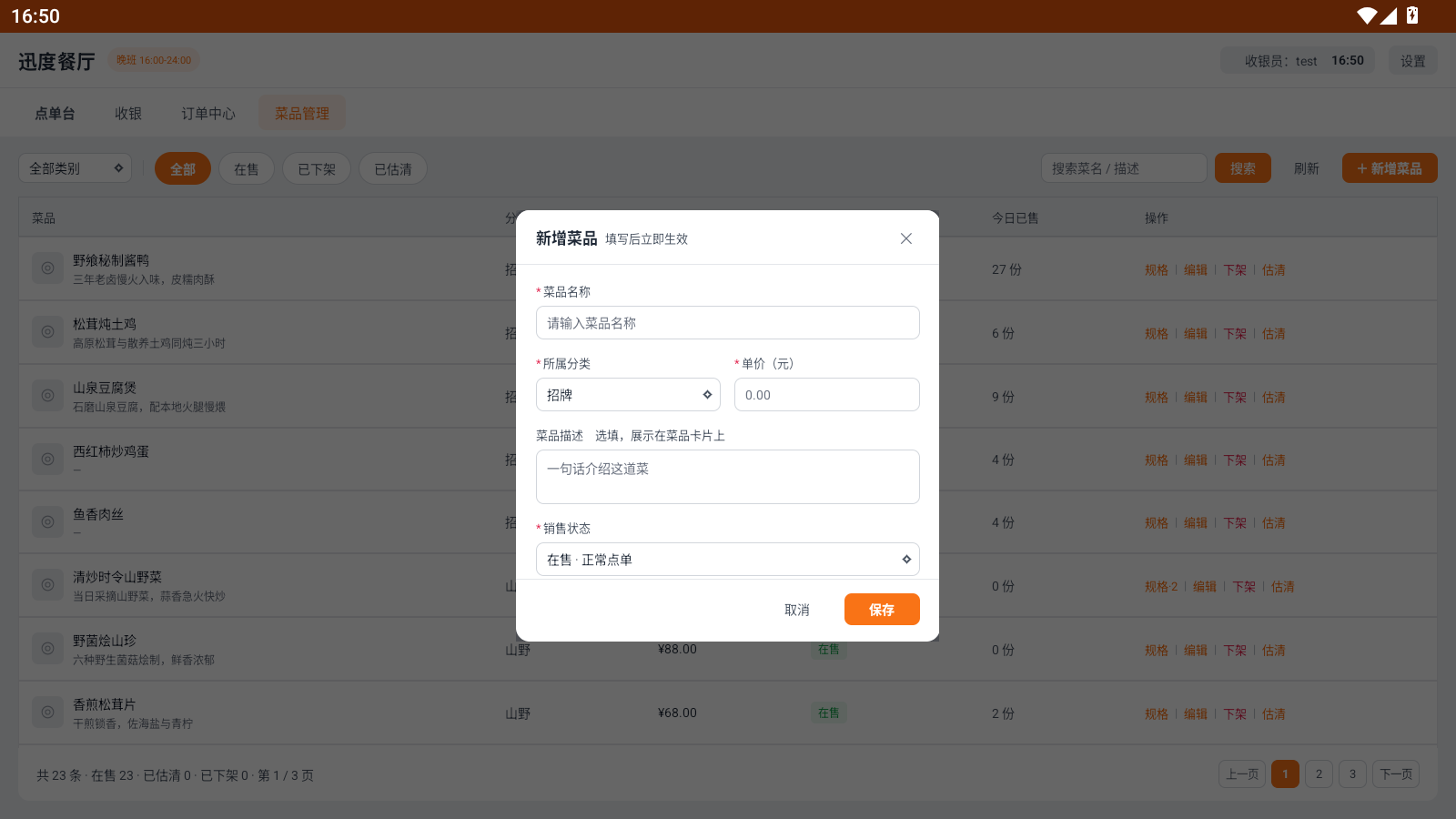Select the 全部 status filter
This screenshot has height=819, width=1456.
(183, 169)
